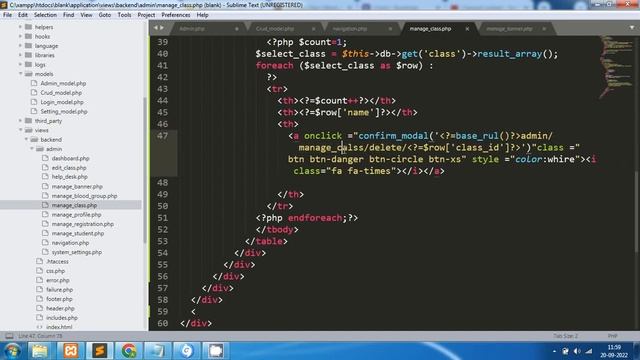Screen dimensions: 640x360
Task: Open Tab Size setting in status bar
Action: coord(565,336)
